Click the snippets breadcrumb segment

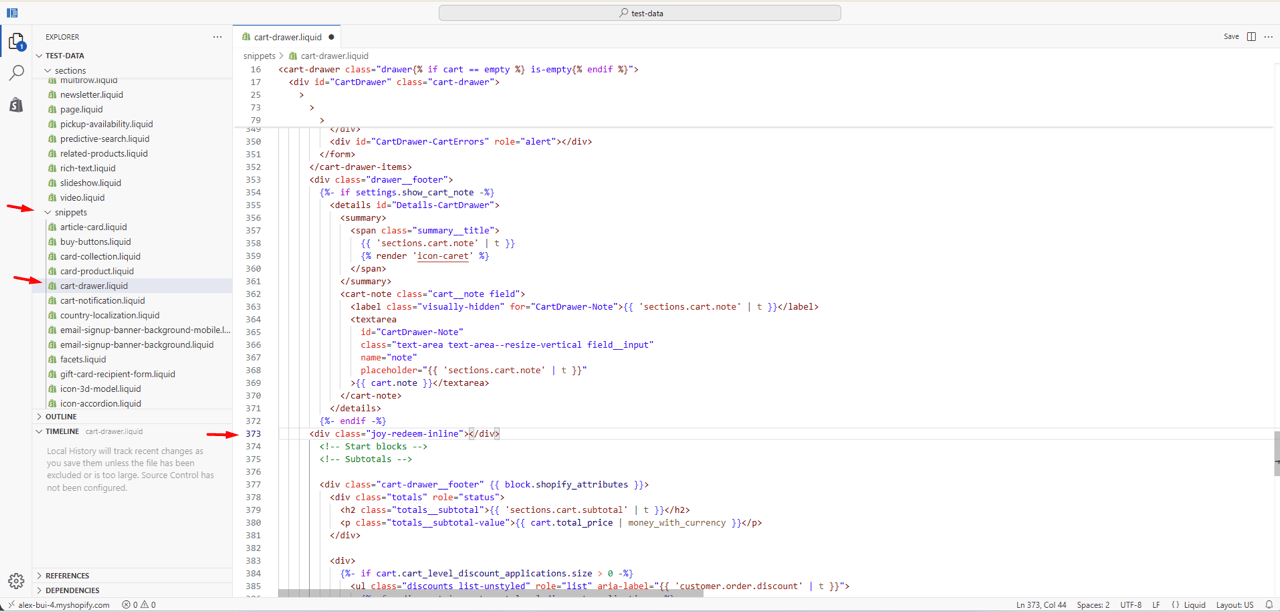(259, 56)
